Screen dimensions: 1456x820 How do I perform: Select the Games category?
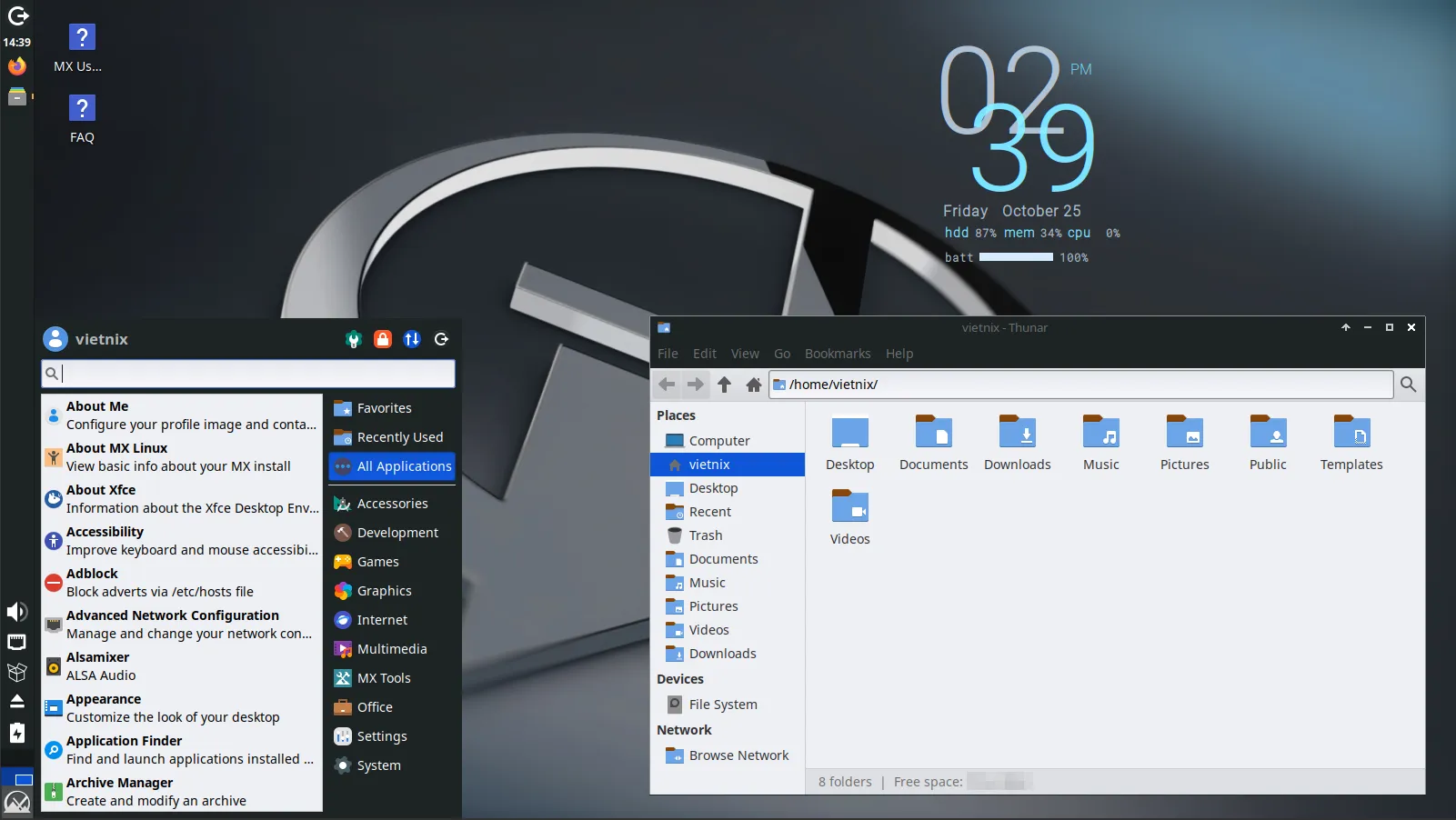pyautogui.click(x=392, y=562)
